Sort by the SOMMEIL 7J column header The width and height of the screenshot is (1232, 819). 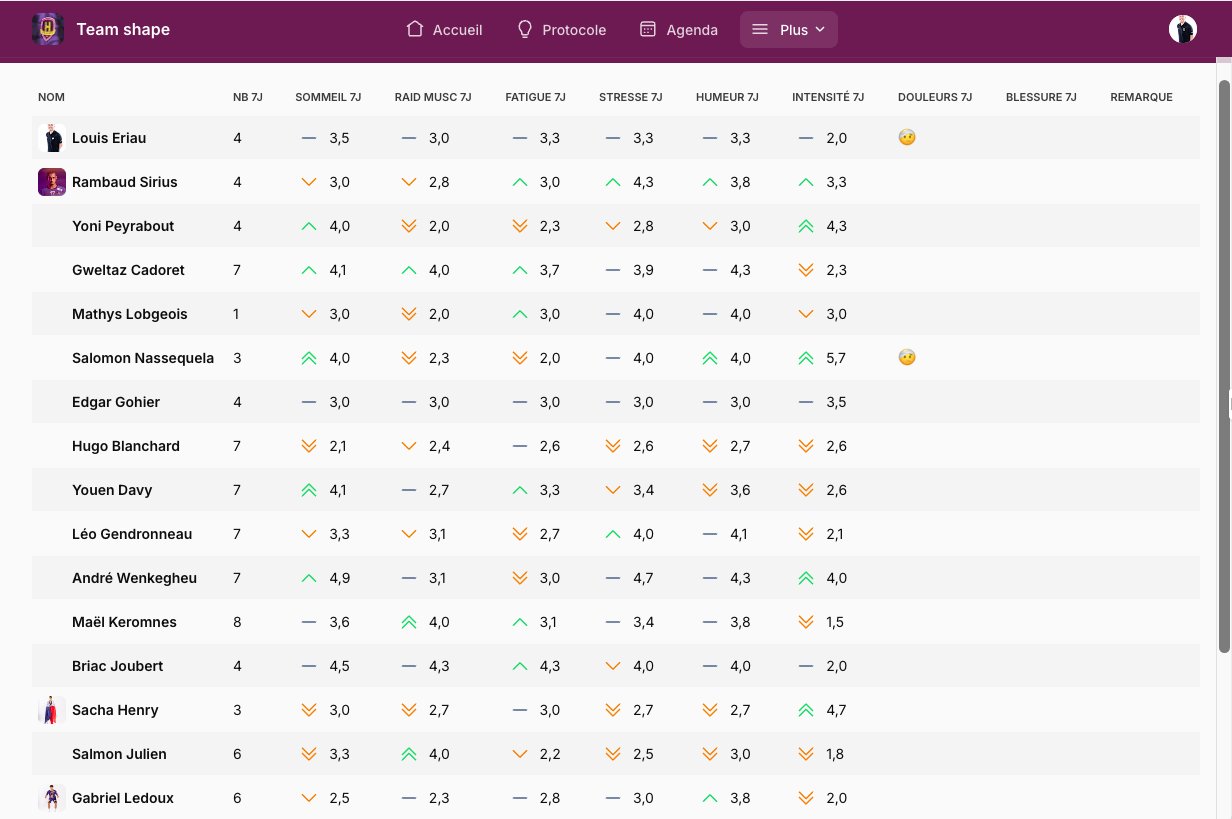(328, 97)
